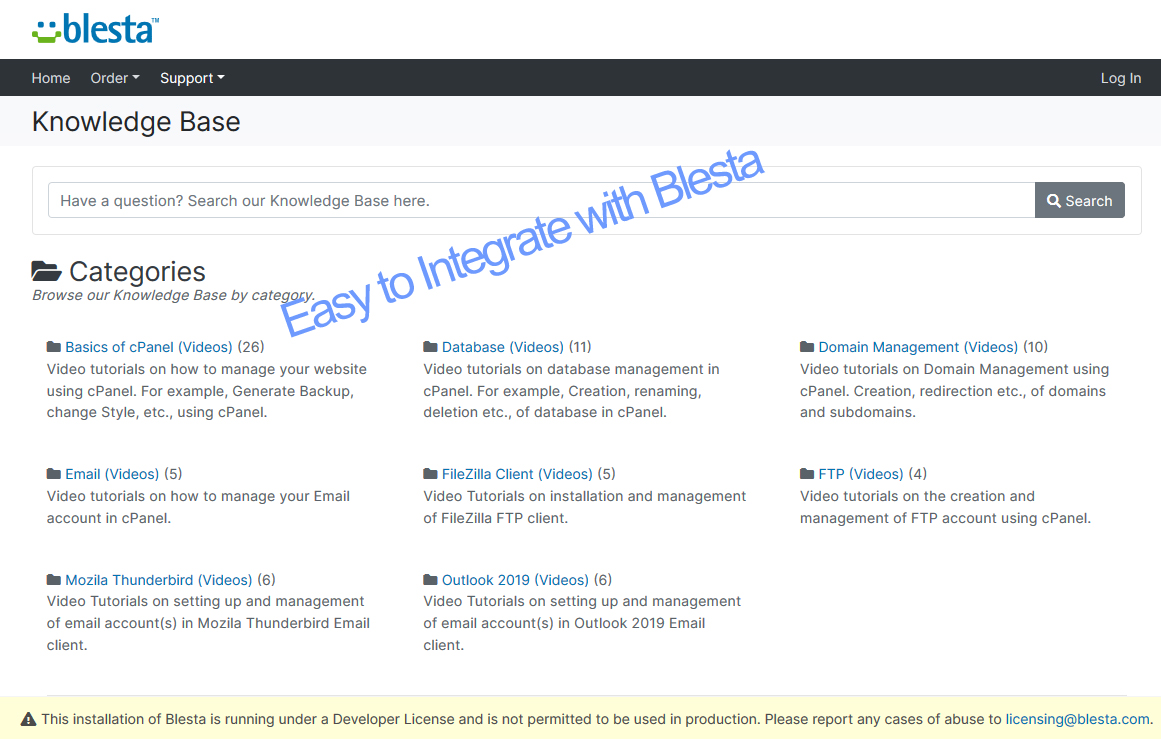Screen dimensions: 1161x745
Task: Click the open folder icon beside Categories
Action: (x=47, y=271)
